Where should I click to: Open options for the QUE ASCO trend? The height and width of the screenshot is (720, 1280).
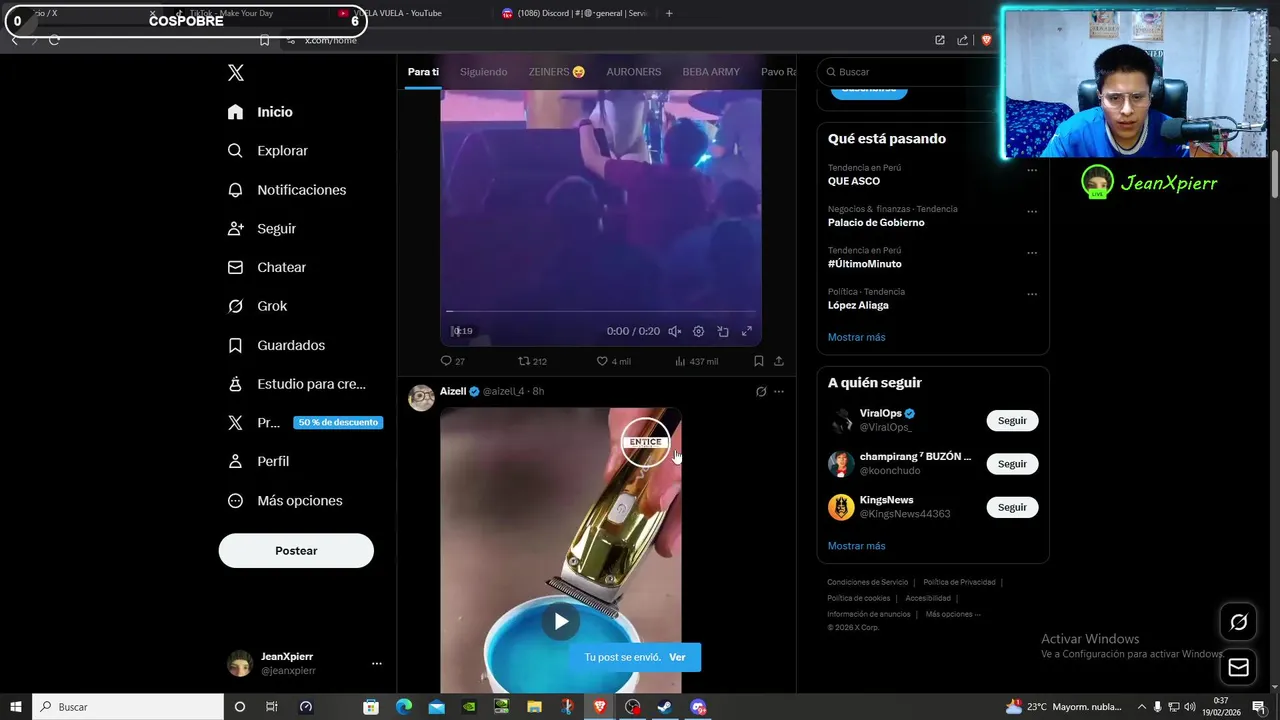1032,170
